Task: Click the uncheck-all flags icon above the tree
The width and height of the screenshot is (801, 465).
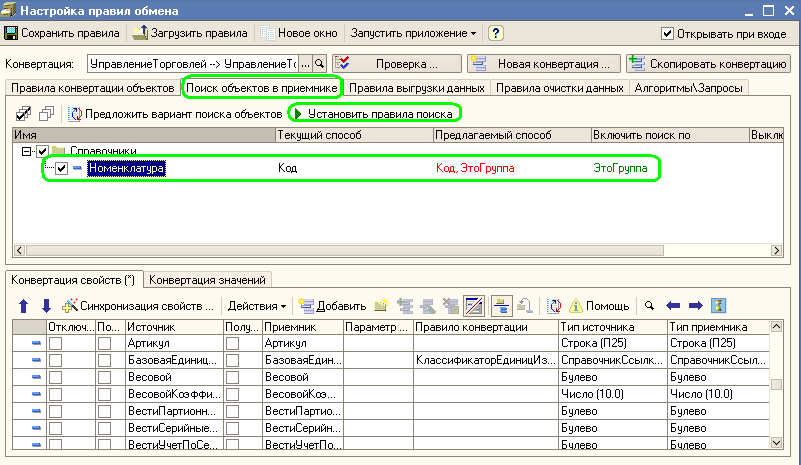Action: [x=46, y=113]
